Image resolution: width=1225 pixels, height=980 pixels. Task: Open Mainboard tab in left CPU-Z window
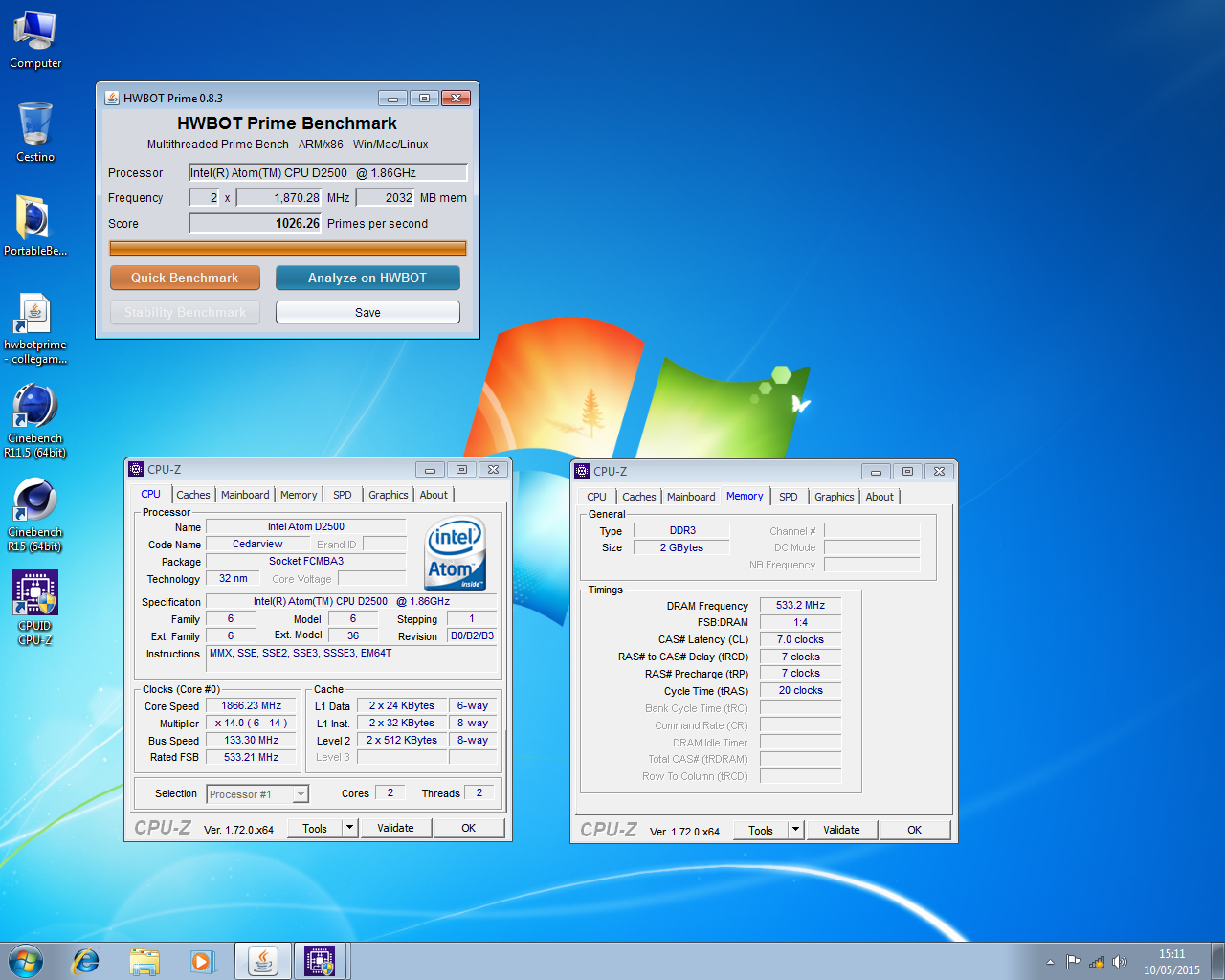(x=245, y=495)
